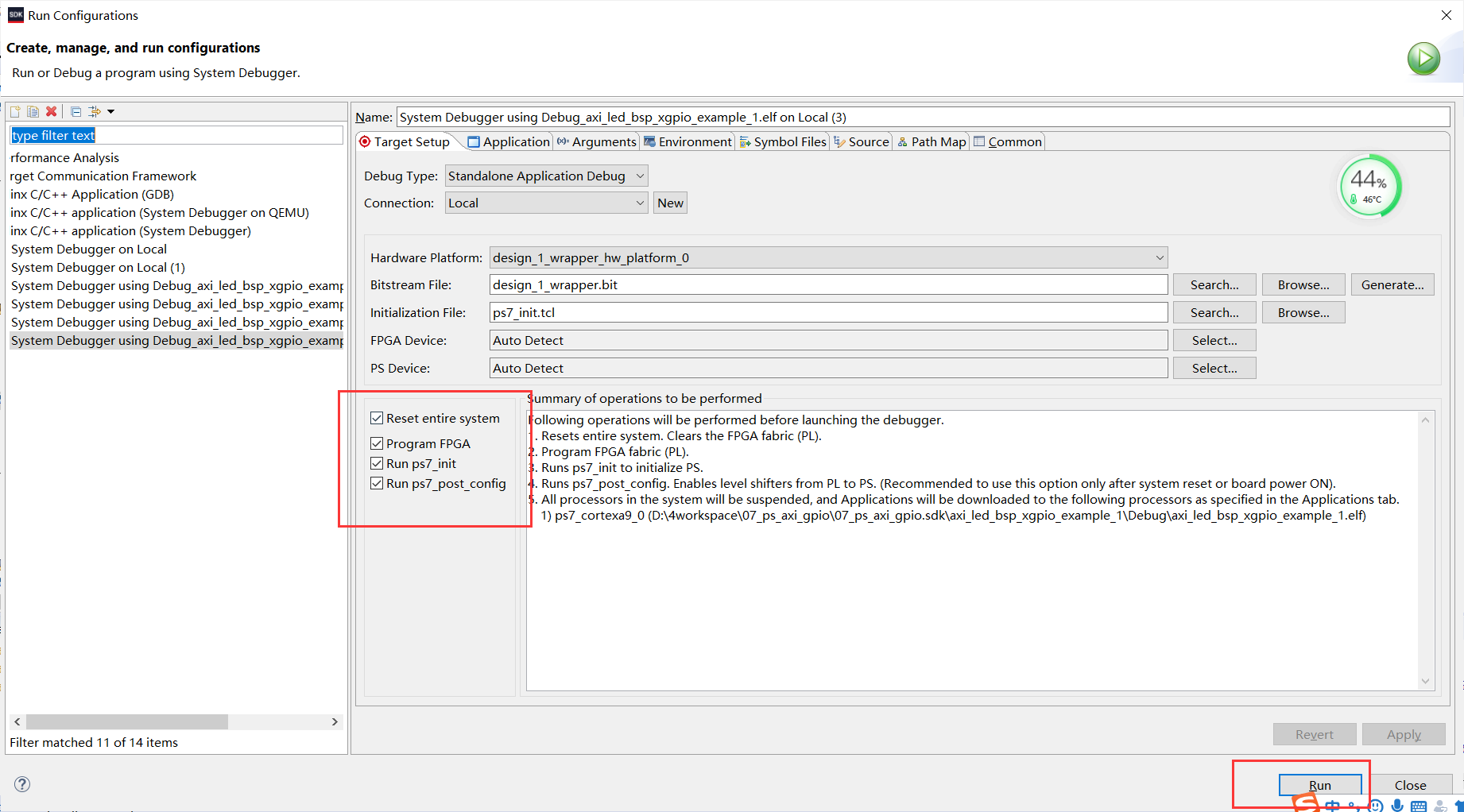Select the Performance Analysis entry
This screenshot has height=812, width=1464.
point(64,157)
